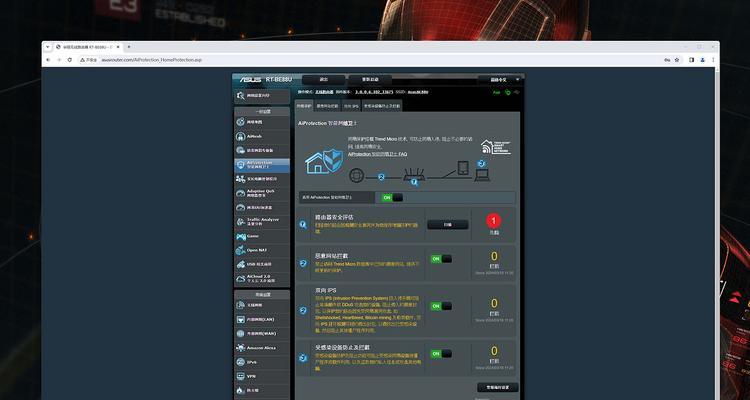This screenshot has width=750, height=400.
Task: Click the alert preferences button at the bottom right
Action: [x=497, y=388]
